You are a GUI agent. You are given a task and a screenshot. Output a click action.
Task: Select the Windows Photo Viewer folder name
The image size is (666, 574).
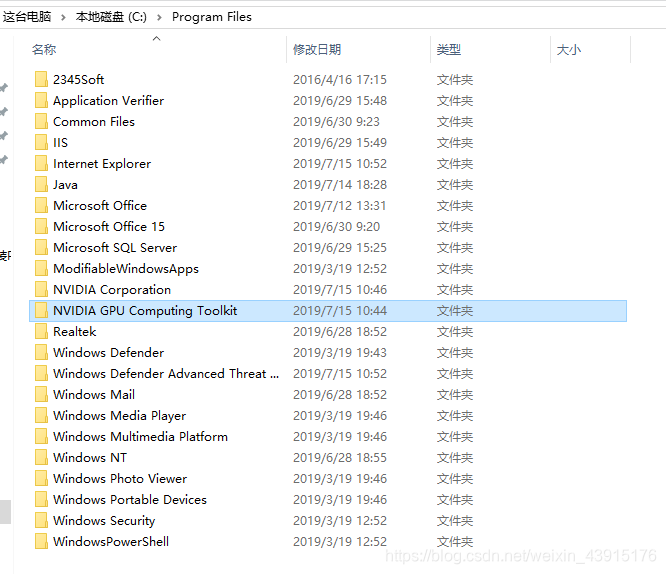coord(120,478)
